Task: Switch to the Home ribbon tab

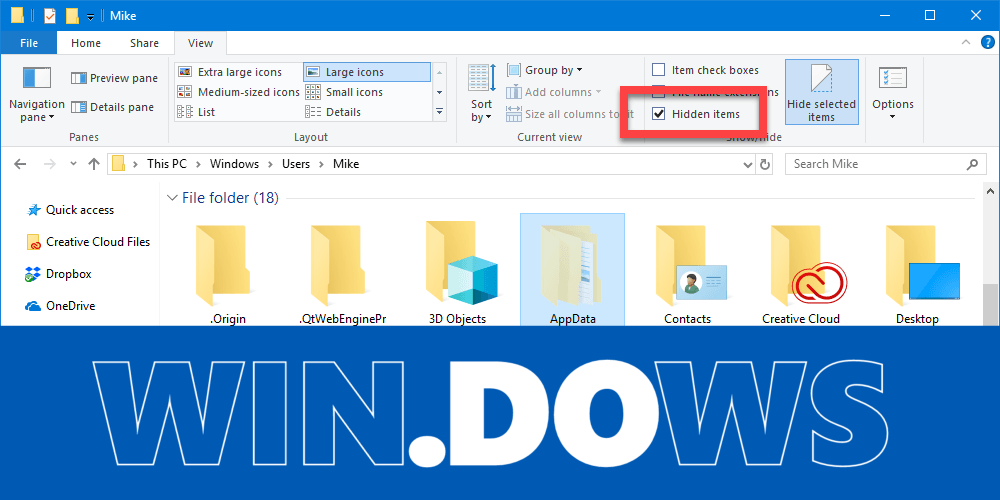Action: 86,43
